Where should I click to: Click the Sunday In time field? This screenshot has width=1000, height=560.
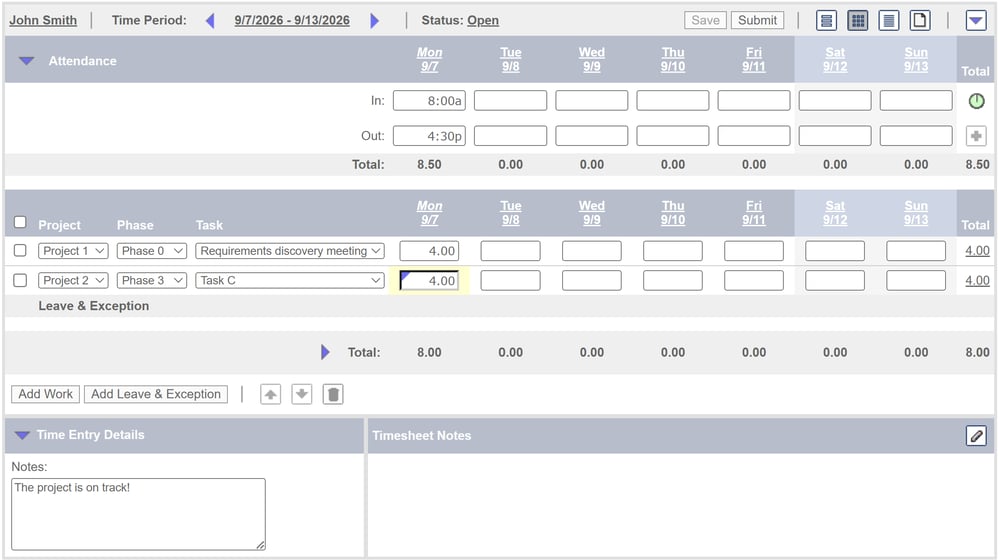click(916, 101)
